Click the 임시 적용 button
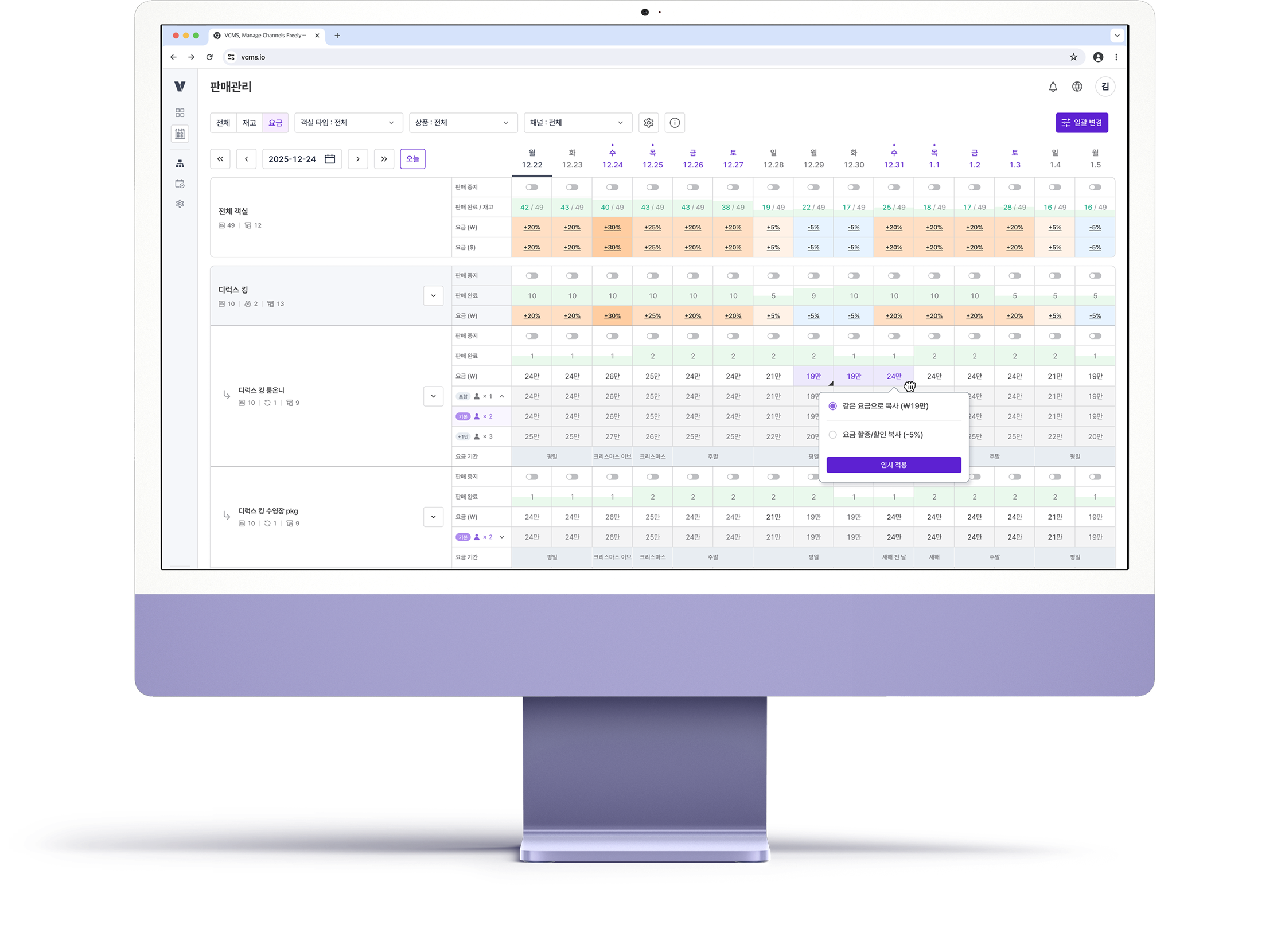 (894, 465)
